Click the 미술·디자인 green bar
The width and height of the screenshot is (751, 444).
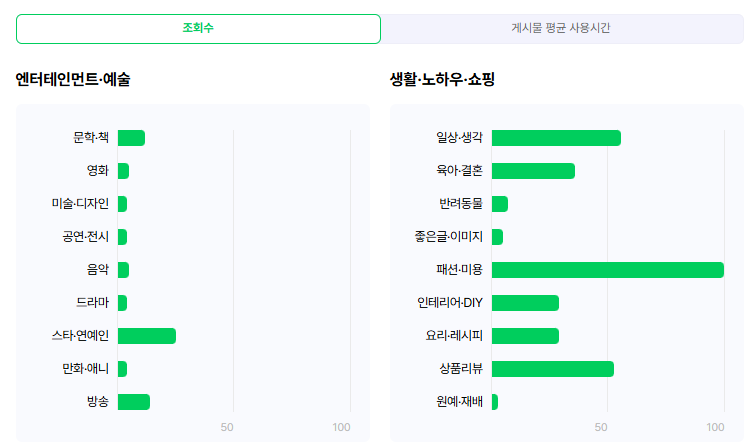(x=122, y=204)
